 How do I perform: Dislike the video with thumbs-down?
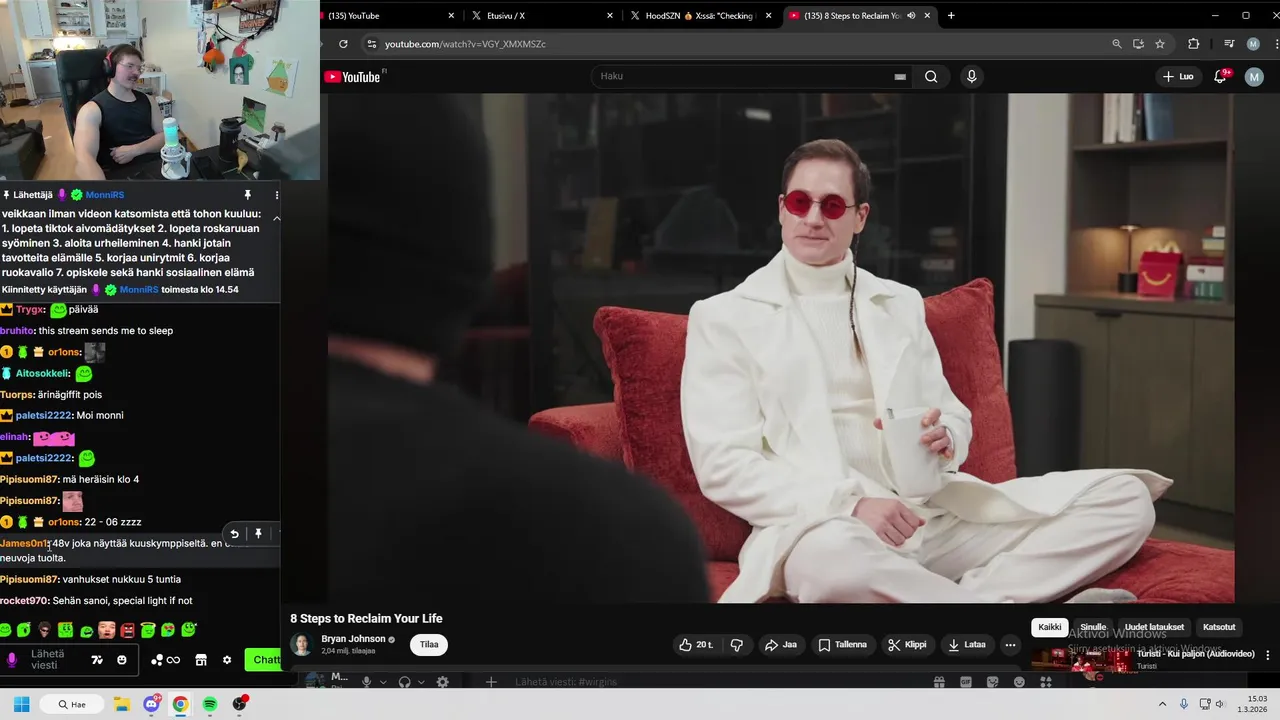737,645
